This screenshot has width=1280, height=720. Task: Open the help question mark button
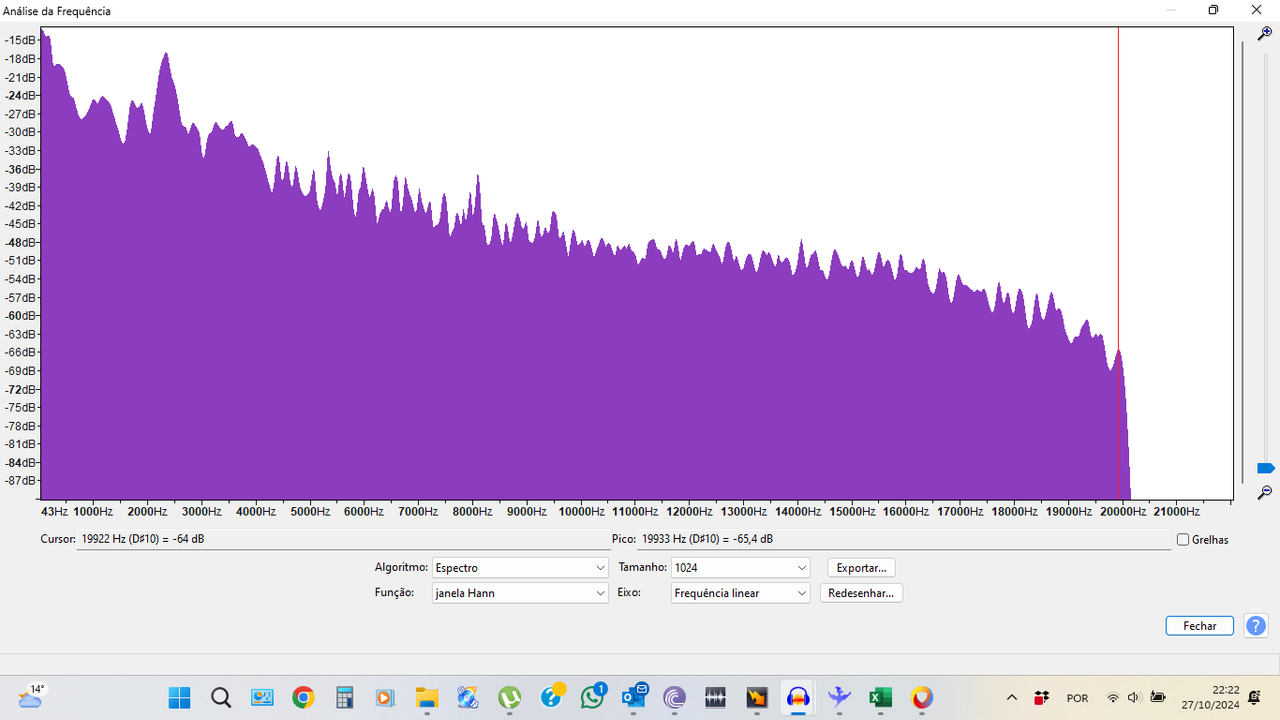pos(1256,626)
